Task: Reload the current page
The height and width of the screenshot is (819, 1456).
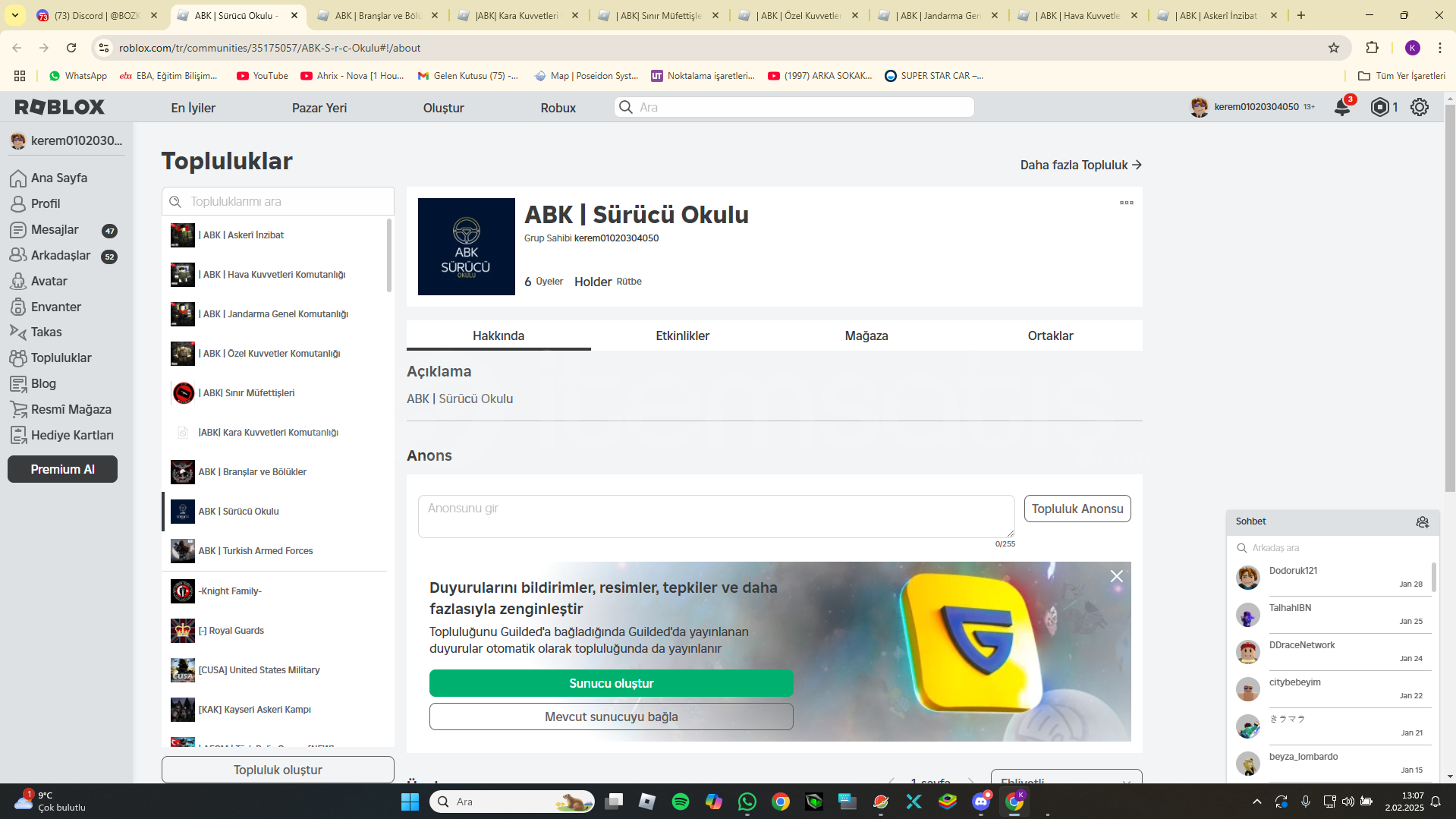Action: 71,48
